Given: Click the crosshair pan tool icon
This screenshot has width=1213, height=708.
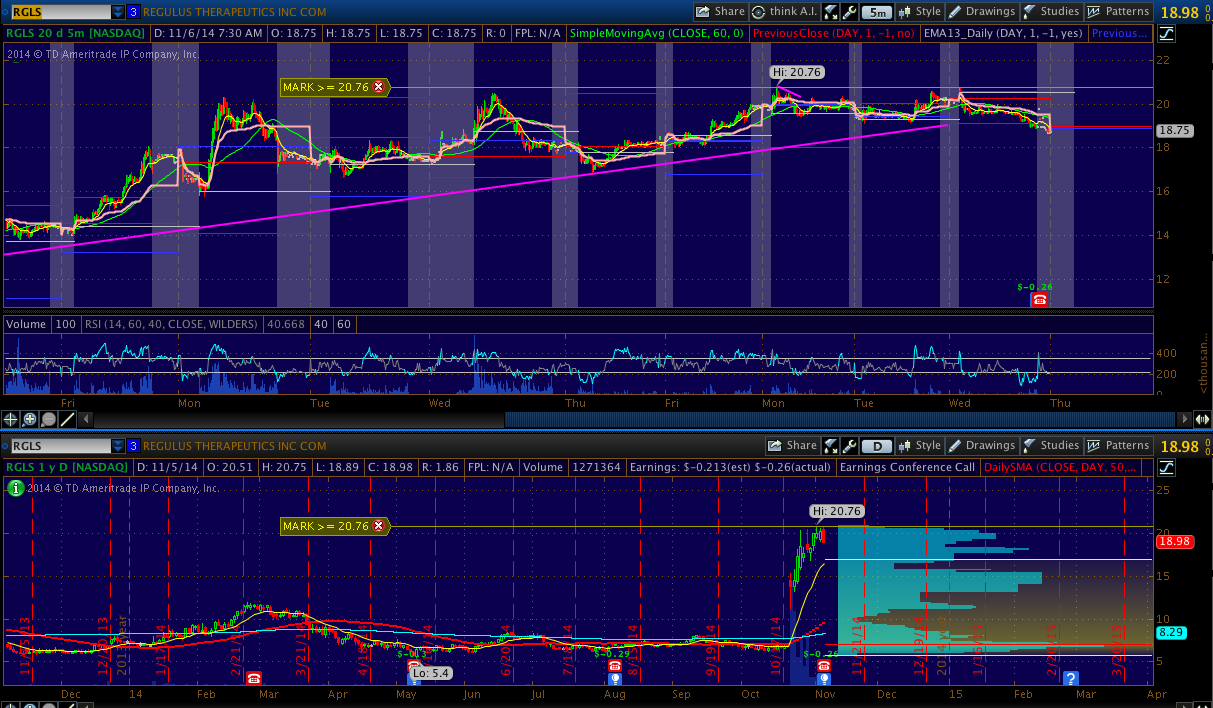Looking at the screenshot, I should click(x=11, y=419).
